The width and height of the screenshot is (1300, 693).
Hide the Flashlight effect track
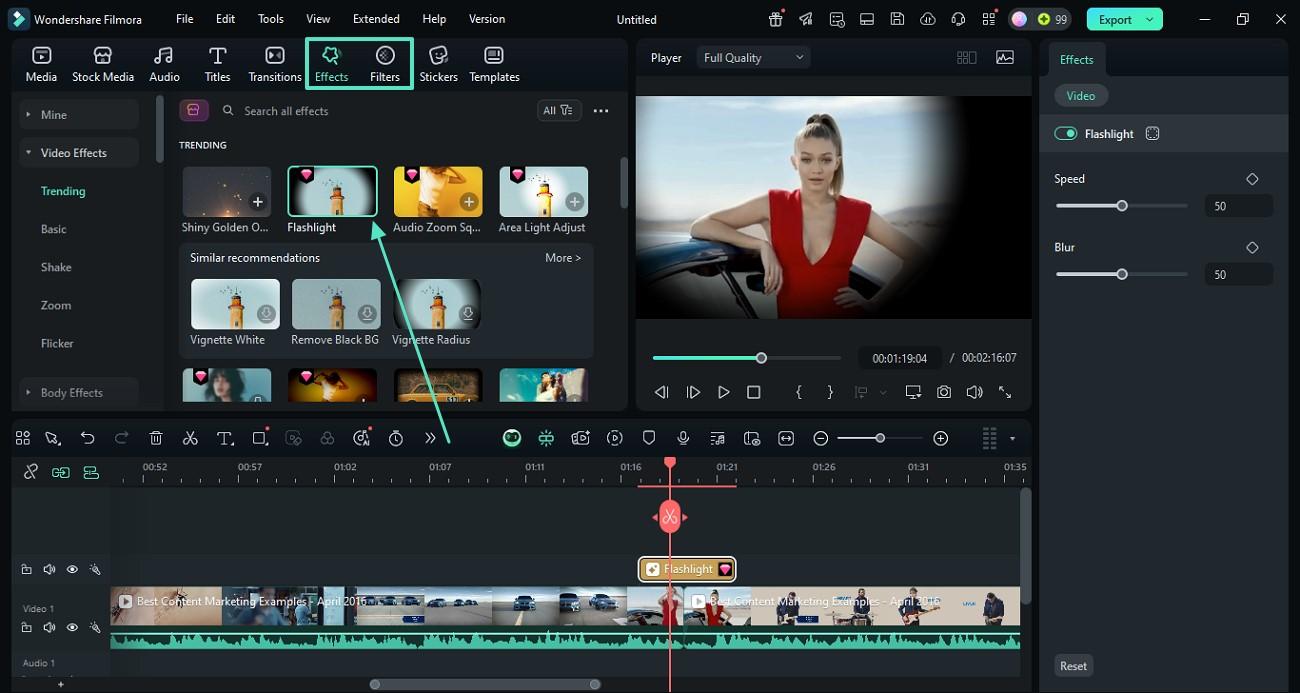pos(72,570)
